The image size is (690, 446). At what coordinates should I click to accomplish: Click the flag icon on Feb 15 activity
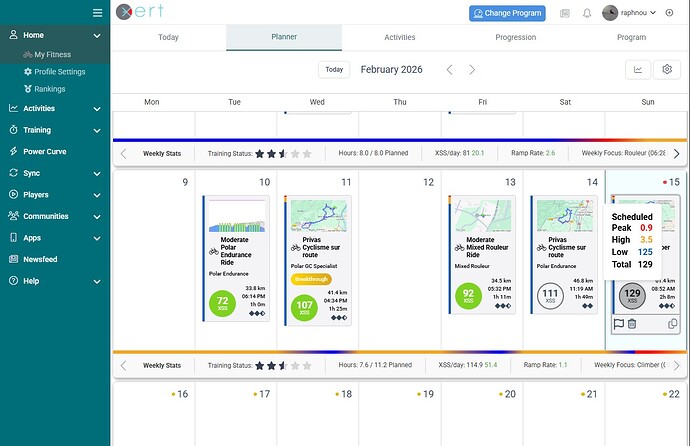[619, 324]
